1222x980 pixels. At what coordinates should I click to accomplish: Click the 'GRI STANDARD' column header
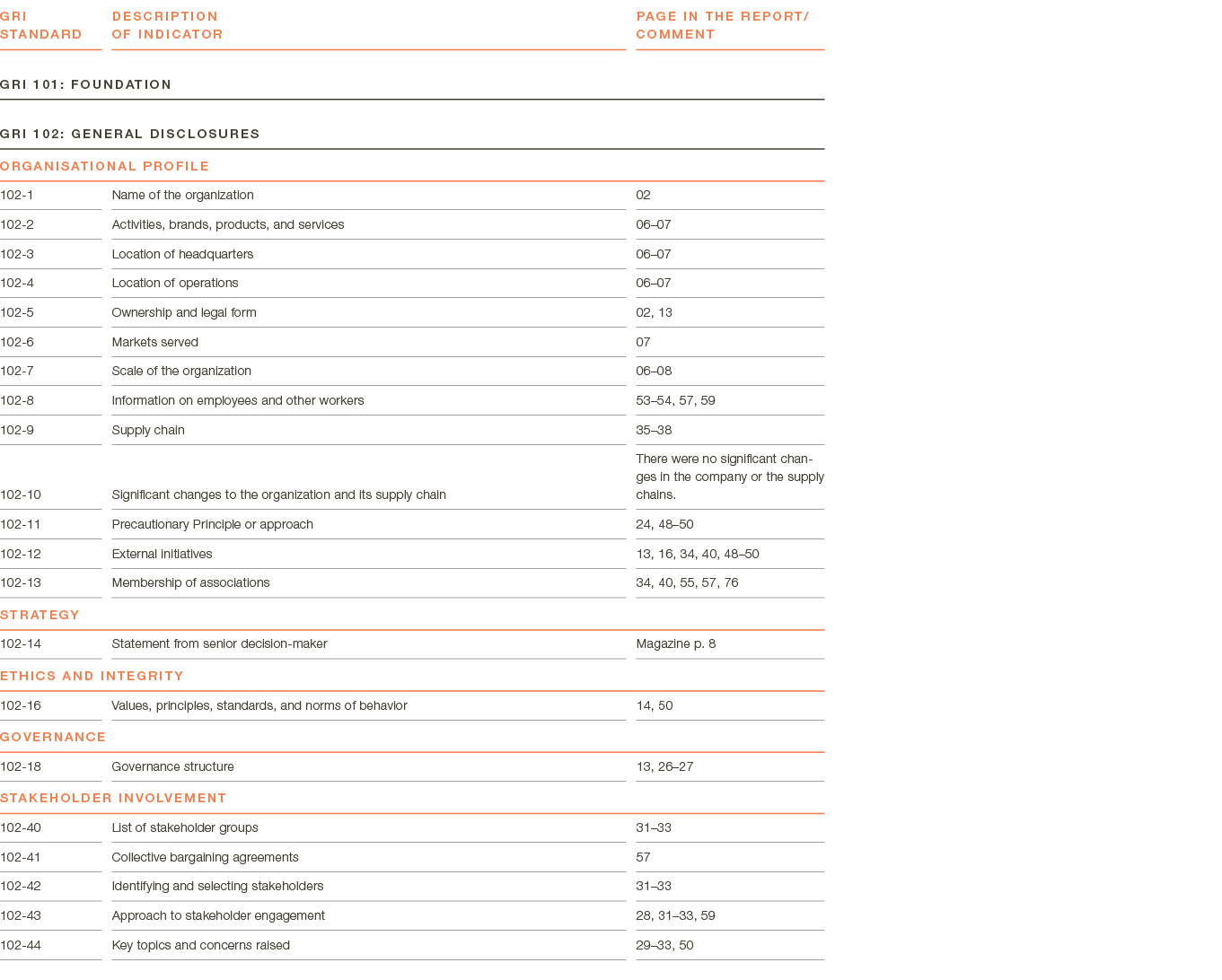(x=41, y=25)
